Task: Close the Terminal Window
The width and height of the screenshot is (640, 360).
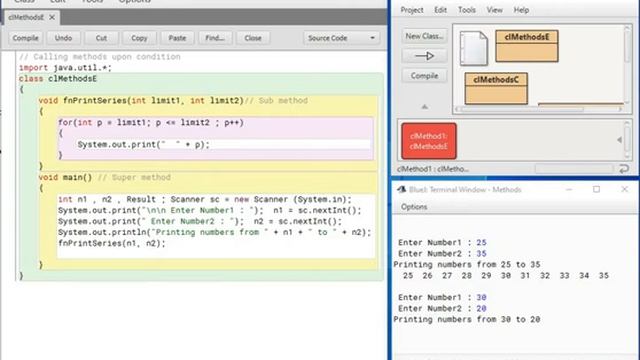Action: [624, 189]
